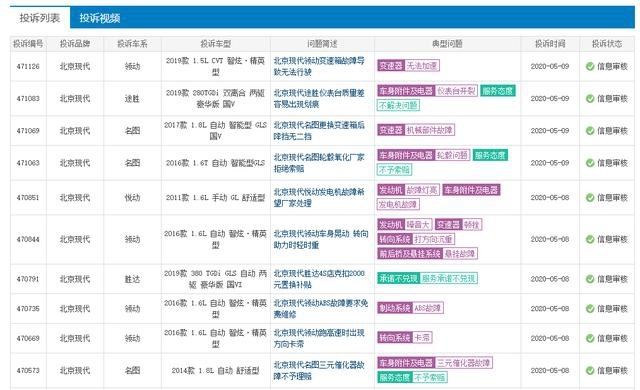
Task: Click green check icon for complaint 471083
Action: (x=590, y=98)
